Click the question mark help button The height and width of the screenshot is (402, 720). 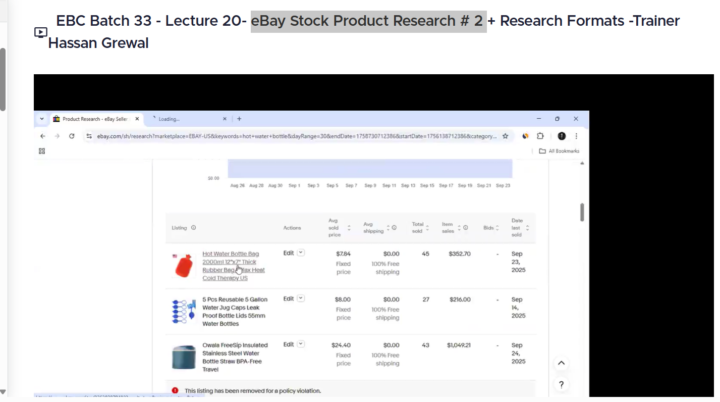coord(561,384)
